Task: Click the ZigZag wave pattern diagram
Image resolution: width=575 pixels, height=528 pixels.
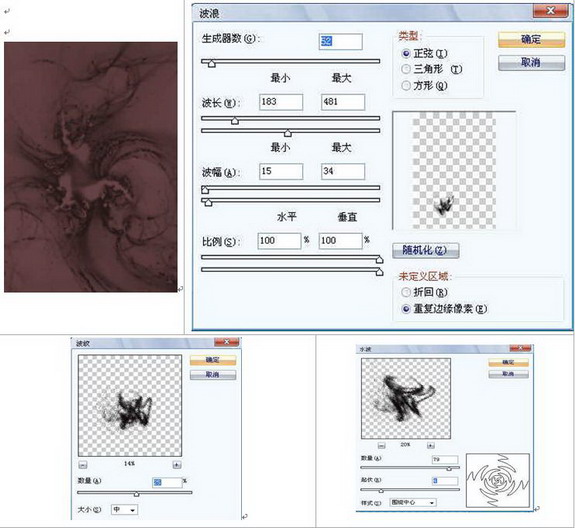Action: pos(498,480)
